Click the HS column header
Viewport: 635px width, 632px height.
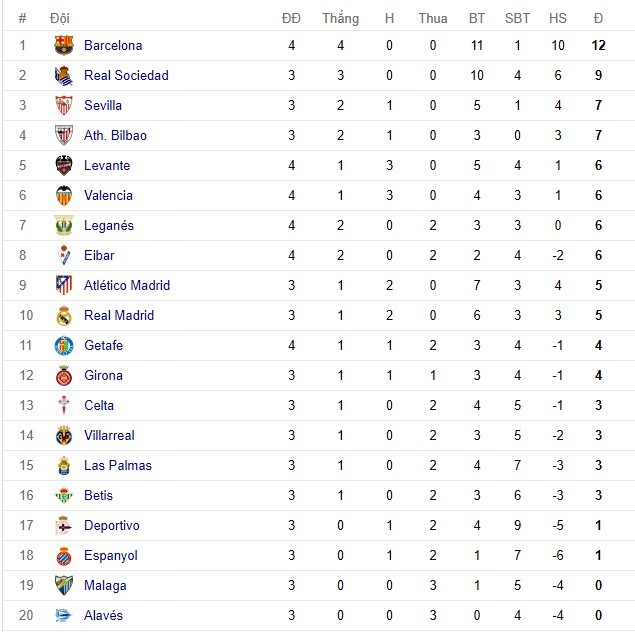[558, 18]
